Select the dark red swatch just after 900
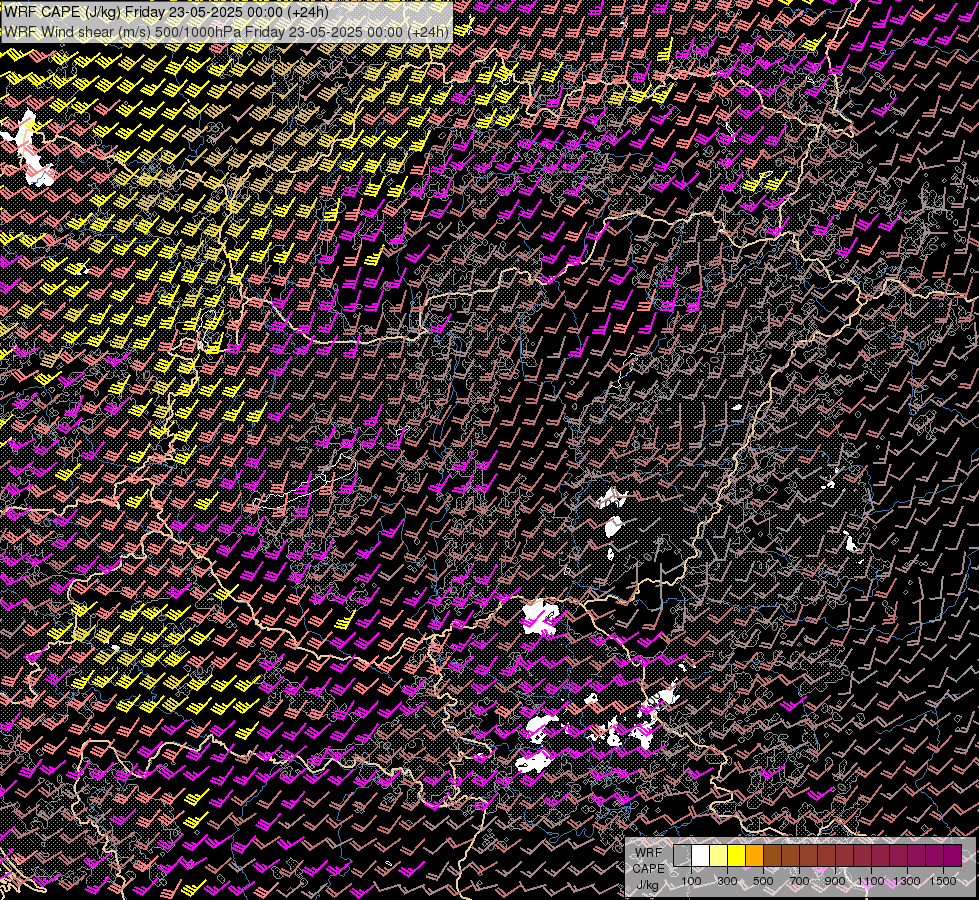The width and height of the screenshot is (979, 900). pyautogui.click(x=845, y=855)
